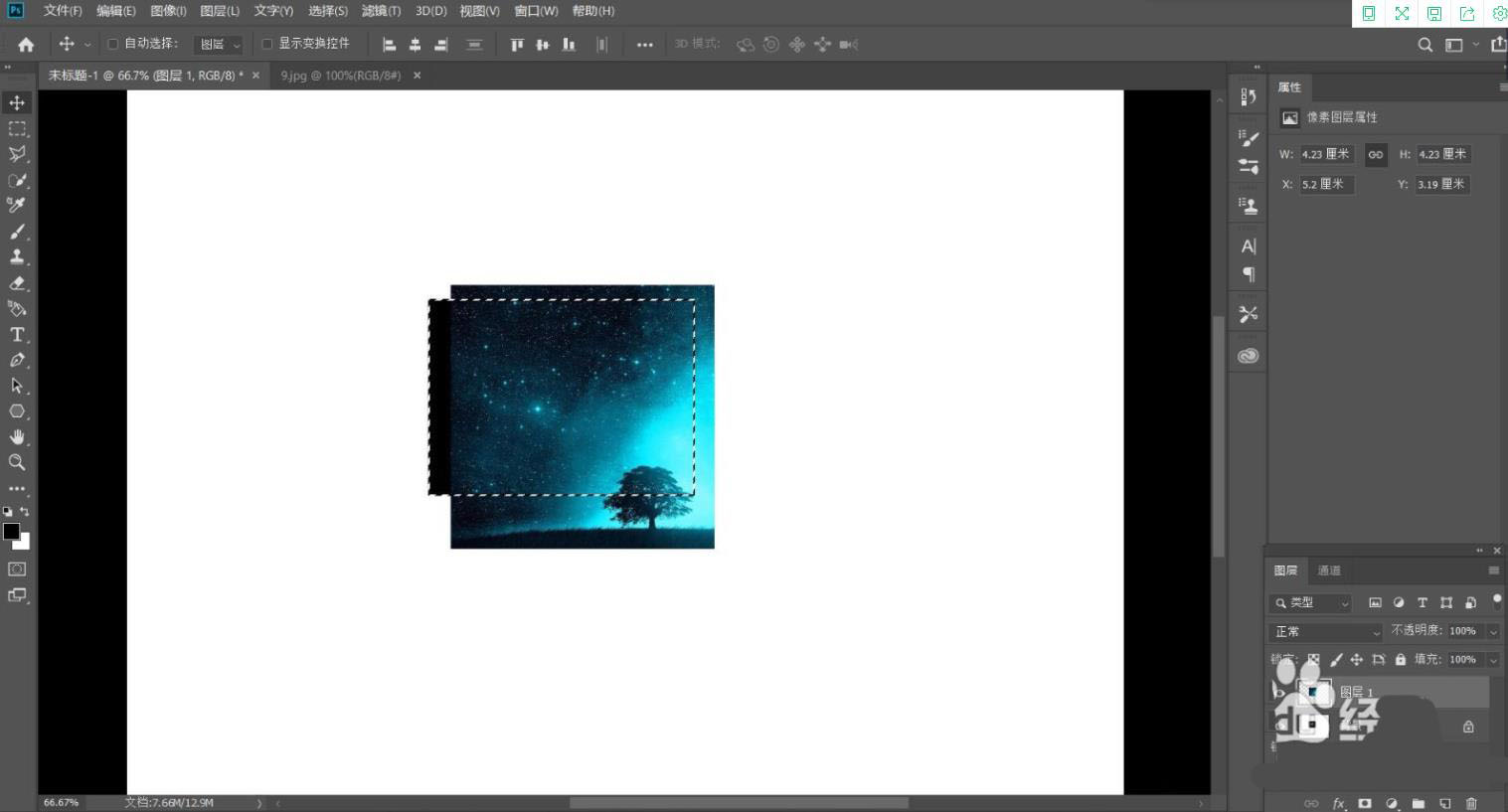1508x812 pixels.
Task: Open the Move tool preset picker arrow
Action: (87, 45)
